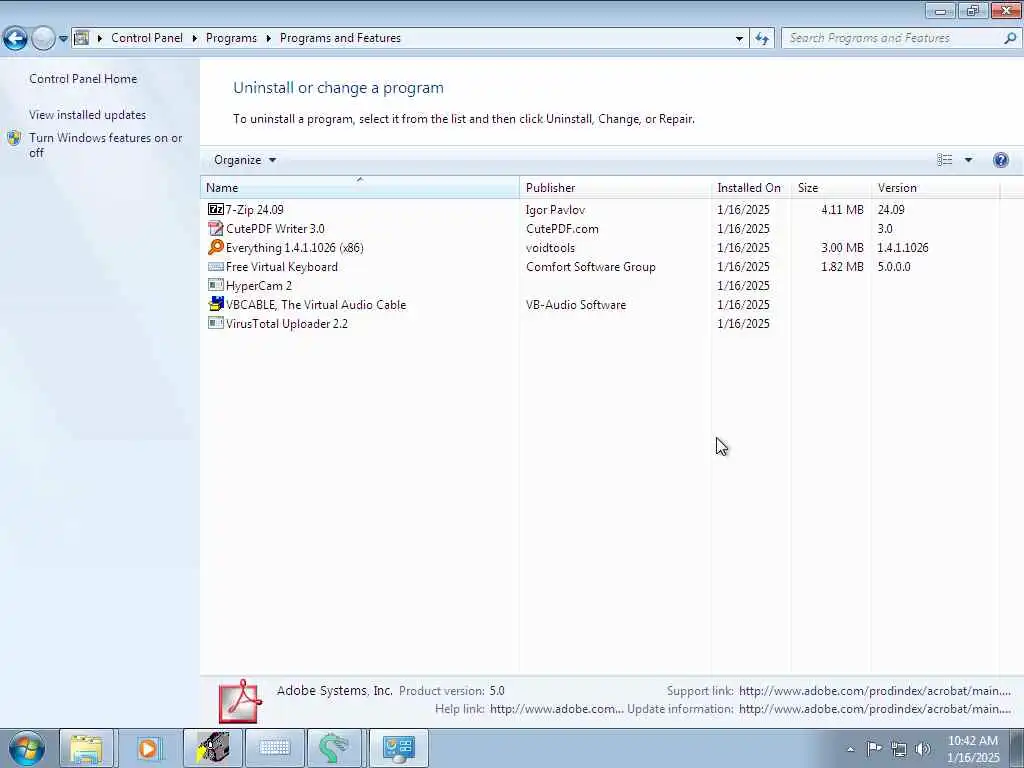The width and height of the screenshot is (1024, 768).
Task: Sort by the Name column header
Action: [360, 187]
